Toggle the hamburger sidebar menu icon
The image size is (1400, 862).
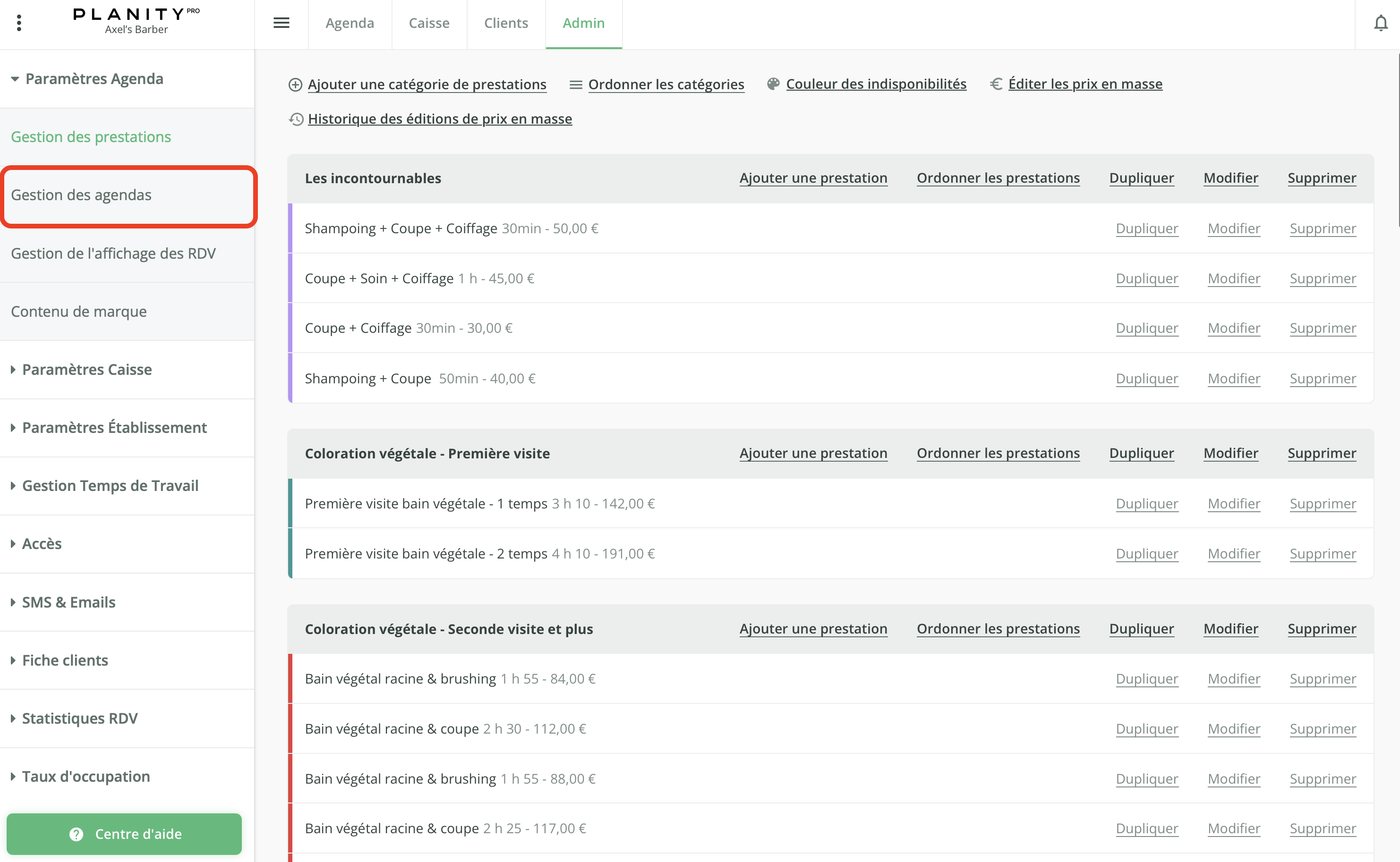point(281,23)
